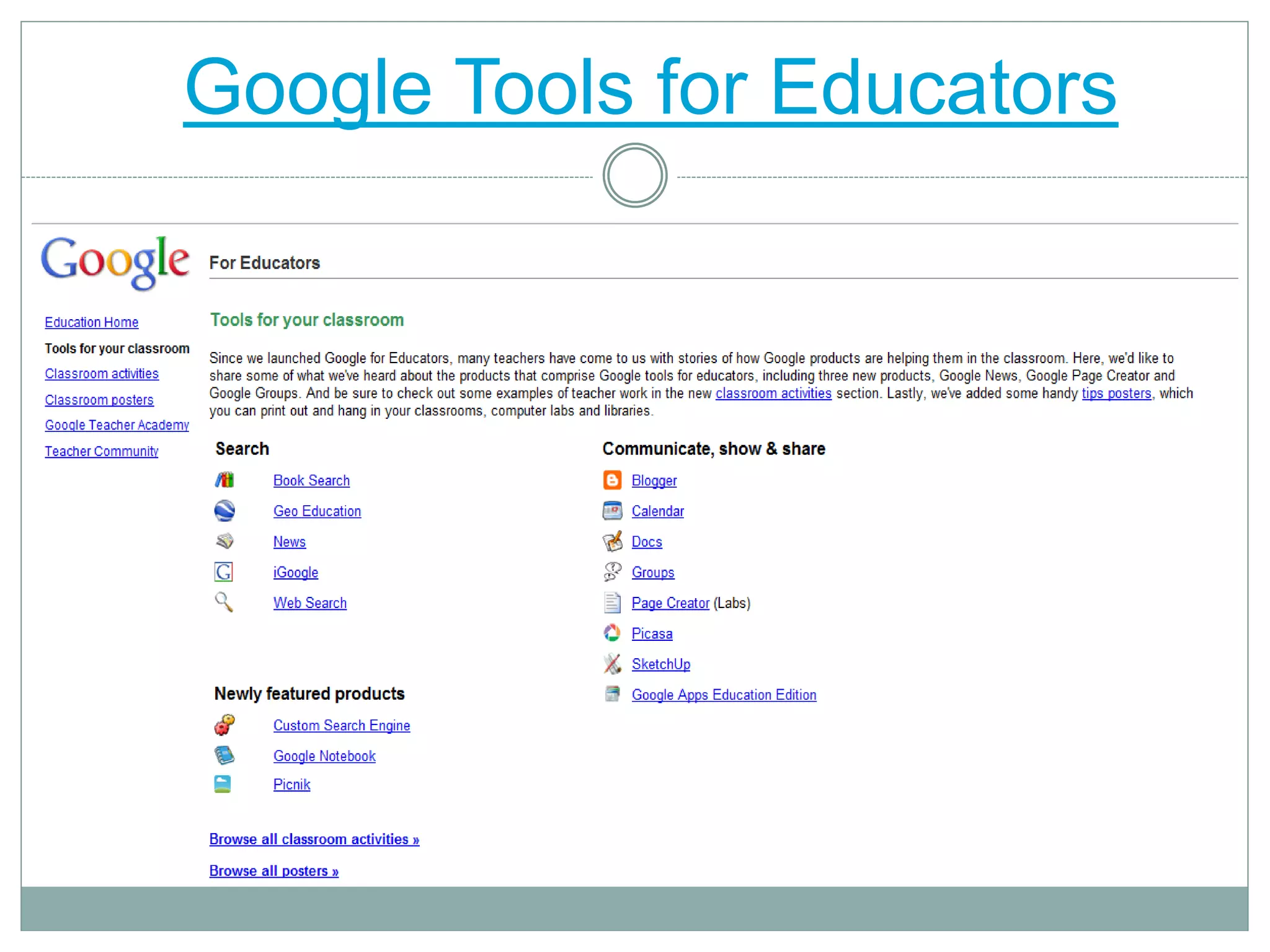Open the News link
1270x952 pixels.
290,542
